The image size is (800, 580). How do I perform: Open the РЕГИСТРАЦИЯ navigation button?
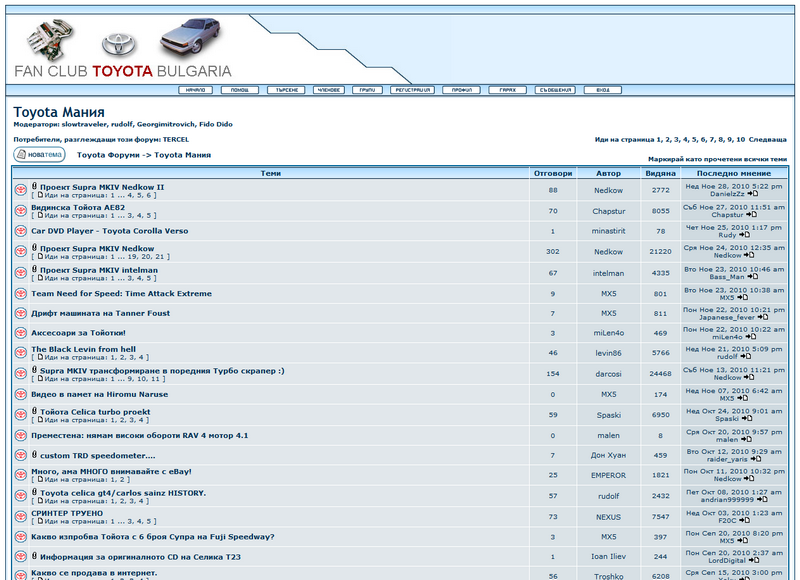[412, 90]
